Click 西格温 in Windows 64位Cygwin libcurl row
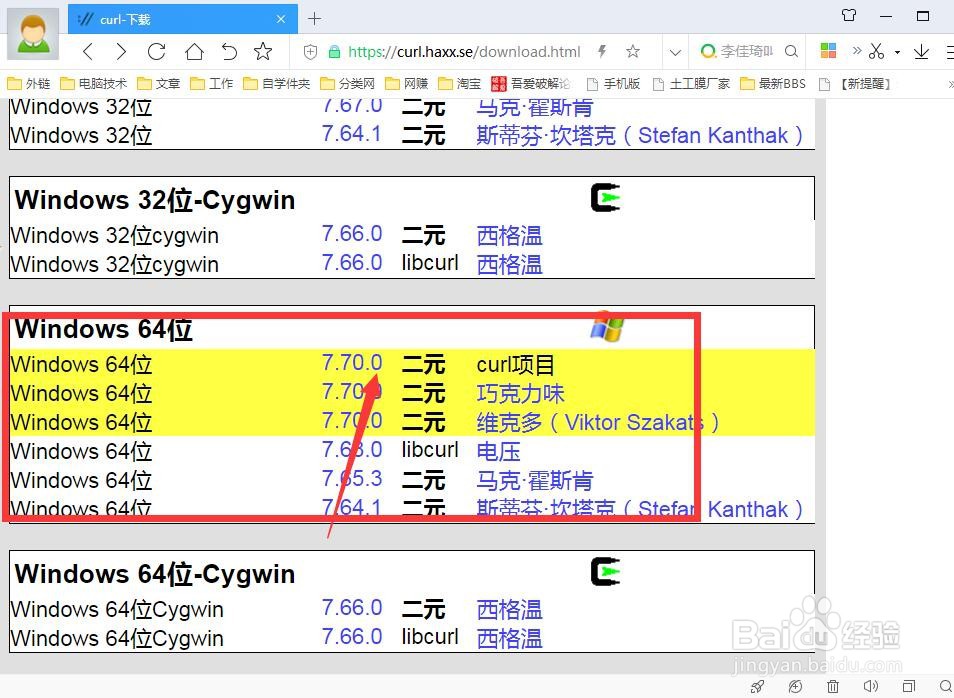 click(509, 638)
